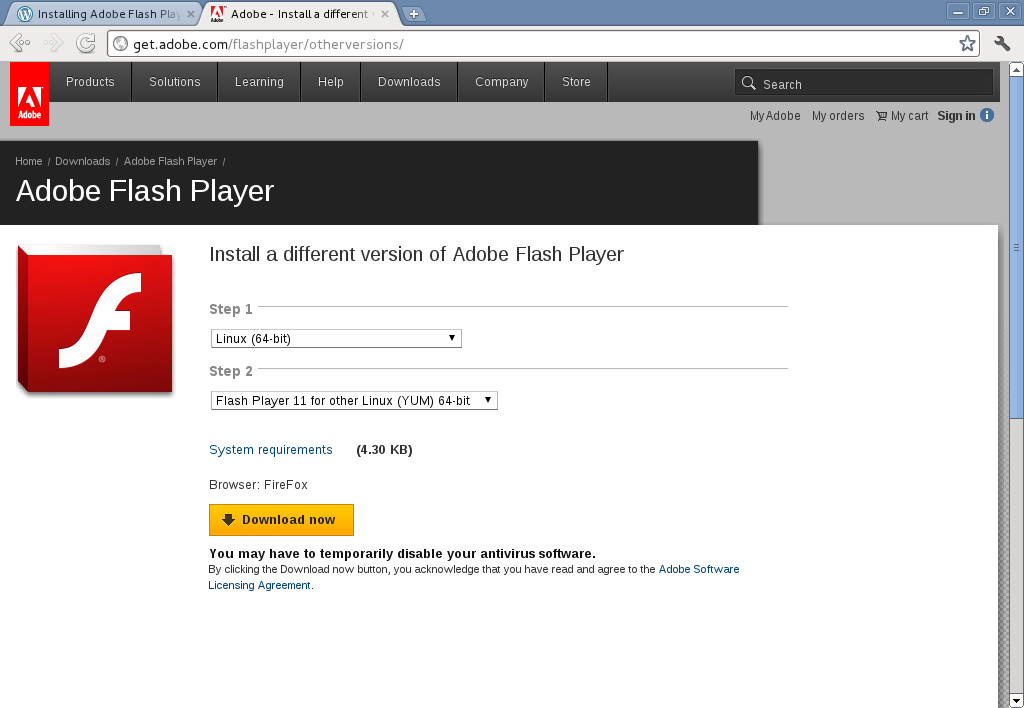Screen dimensions: 1024x708
Task: Go to Home breadcrumb
Action: (x=29, y=161)
